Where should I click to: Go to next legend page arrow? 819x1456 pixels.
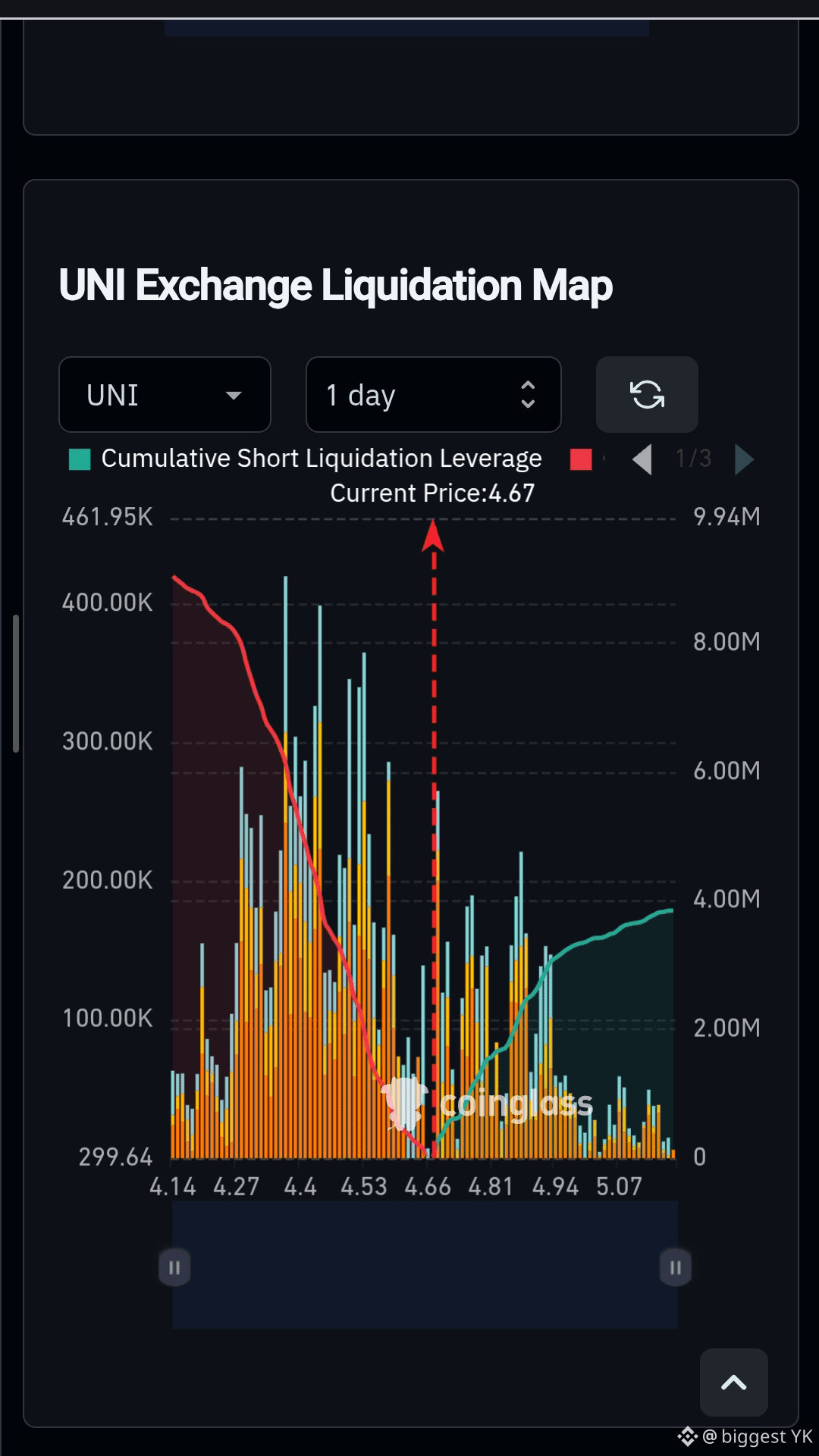pyautogui.click(x=744, y=459)
